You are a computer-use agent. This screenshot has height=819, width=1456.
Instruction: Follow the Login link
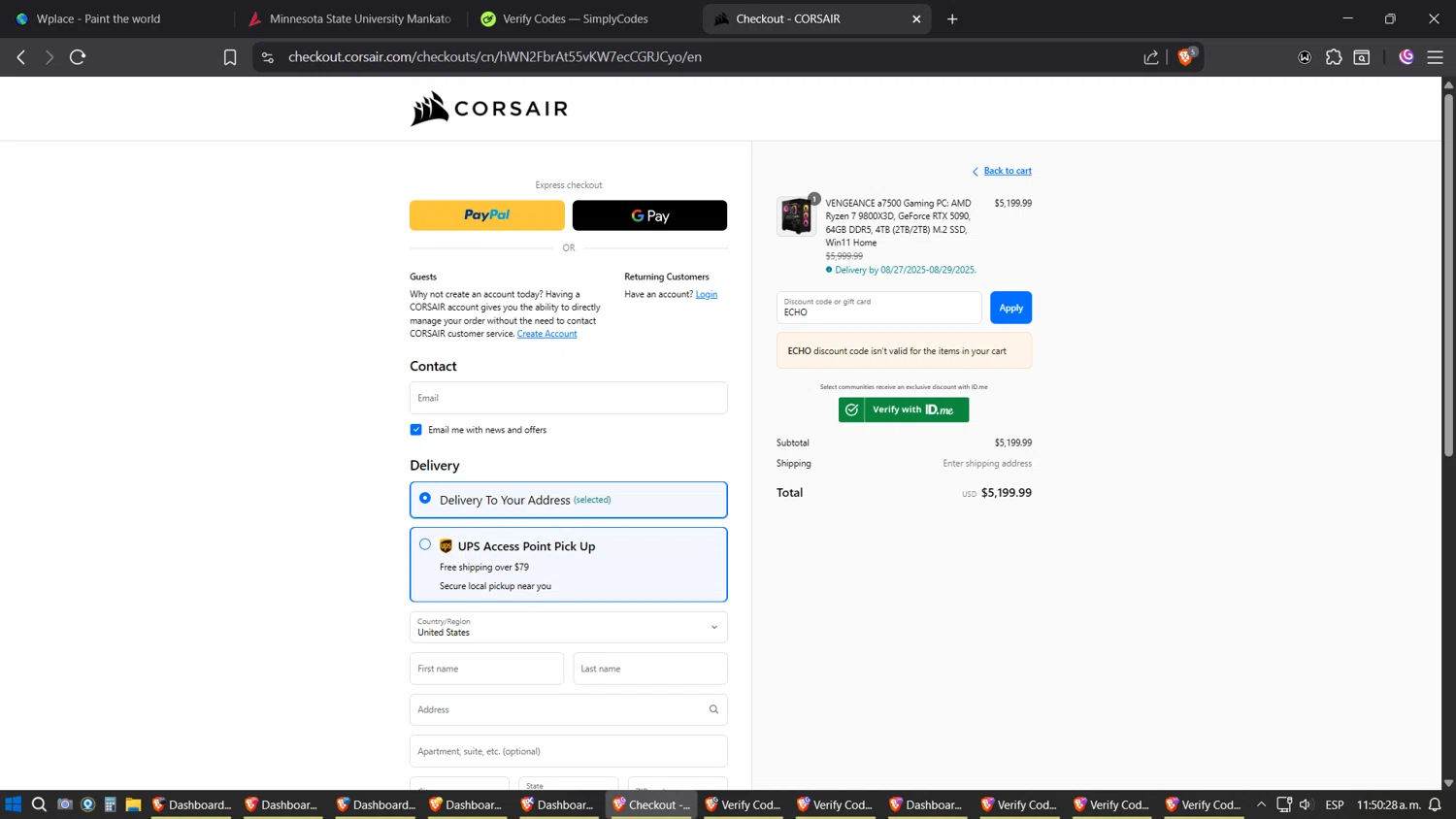707,294
